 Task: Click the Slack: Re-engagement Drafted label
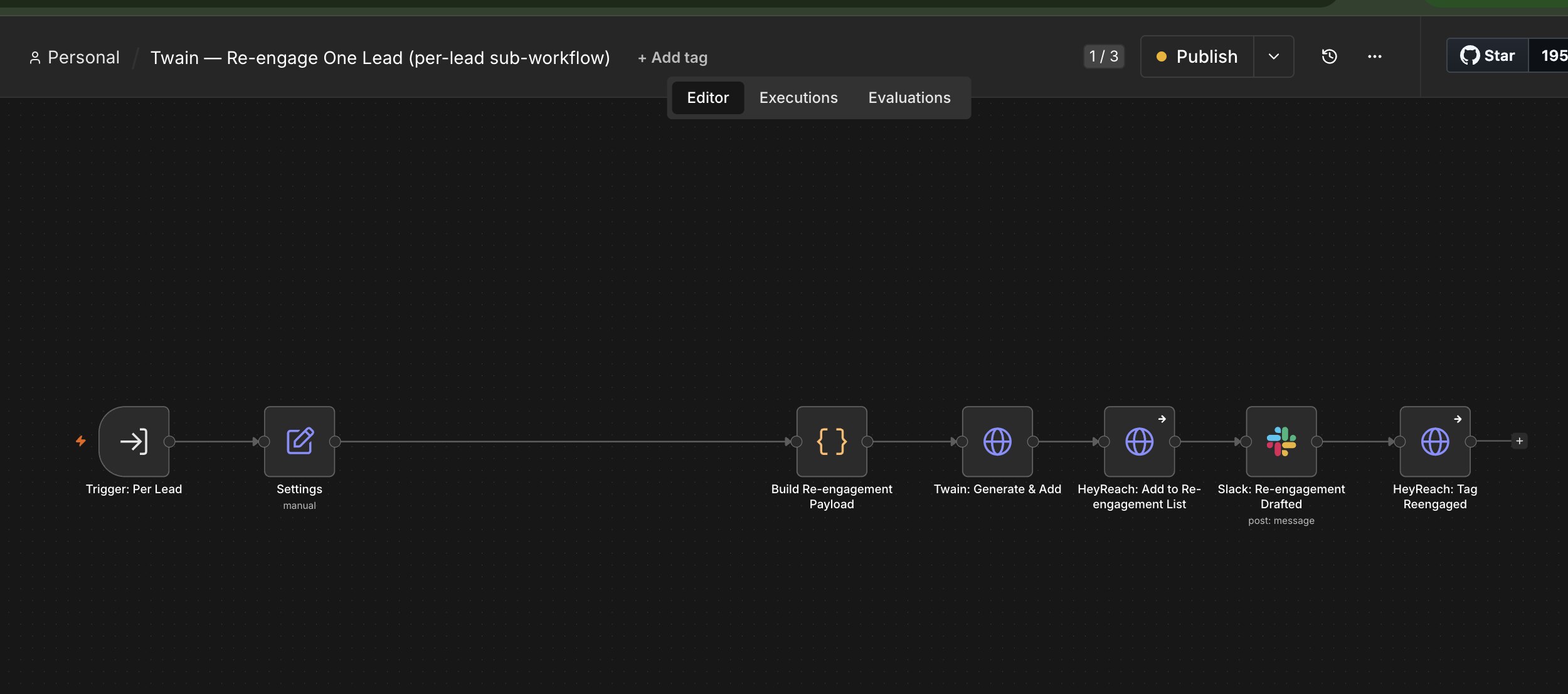(1281, 496)
